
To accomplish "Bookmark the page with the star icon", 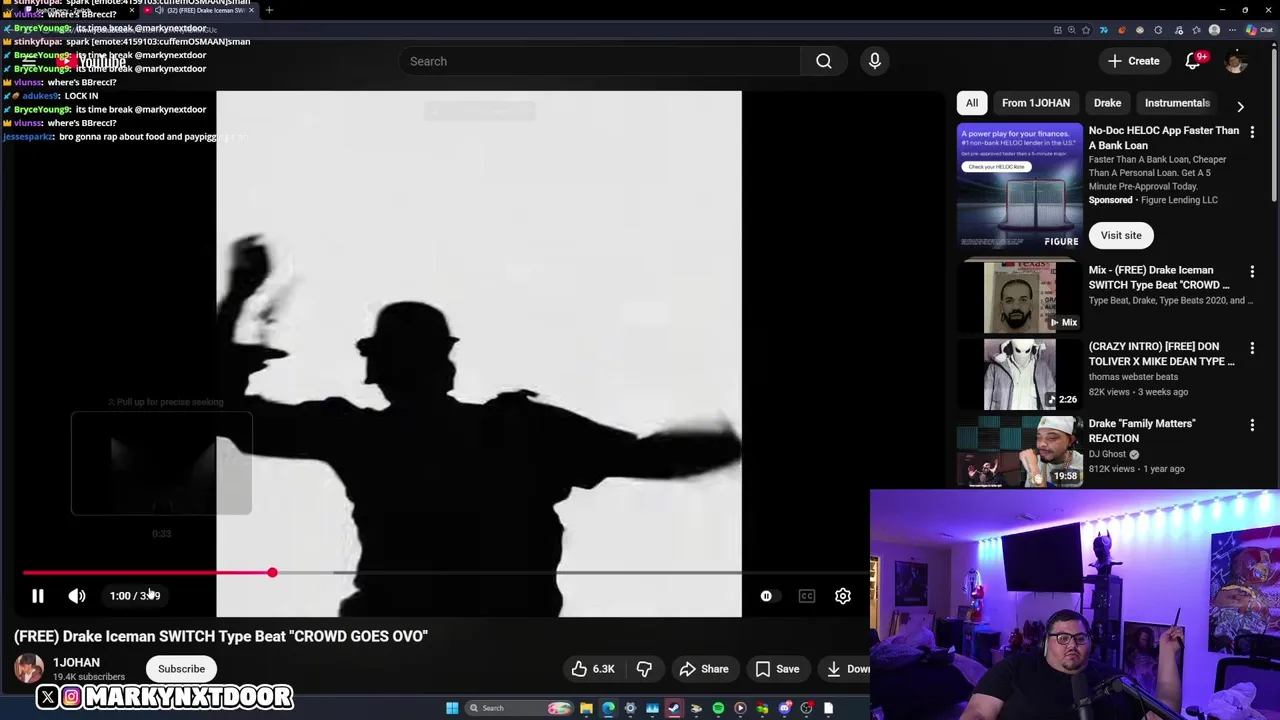I will [x=1086, y=30].
